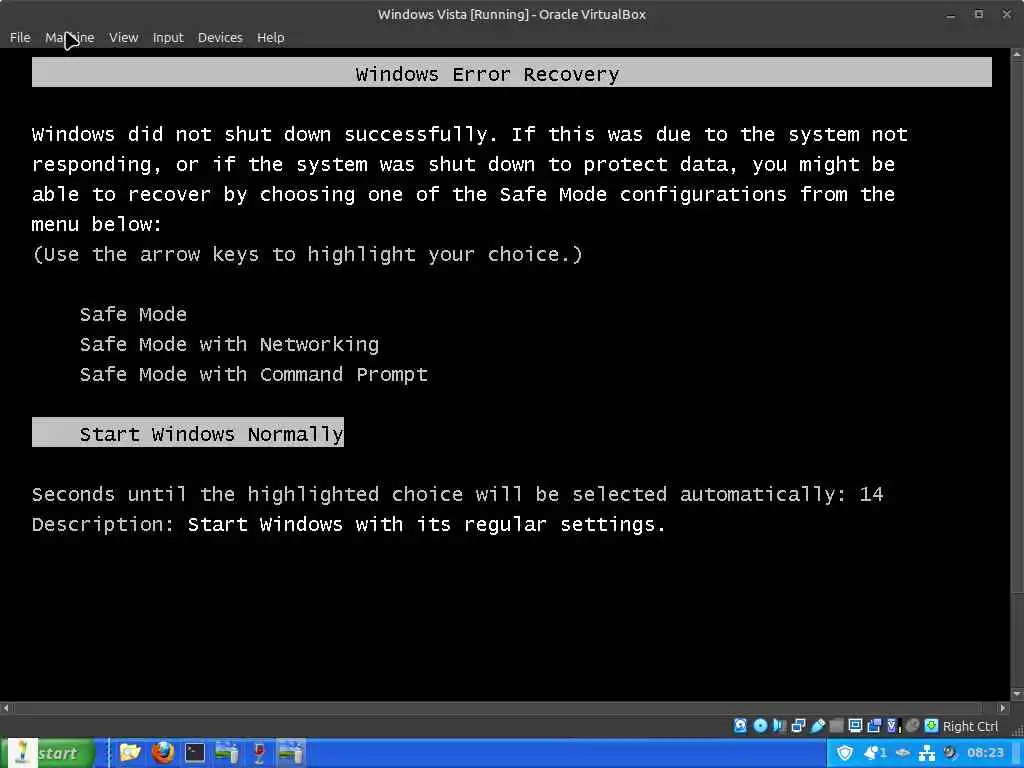Image resolution: width=1024 pixels, height=768 pixels.
Task: Click the removable drive tray icon
Action: [x=903, y=753]
